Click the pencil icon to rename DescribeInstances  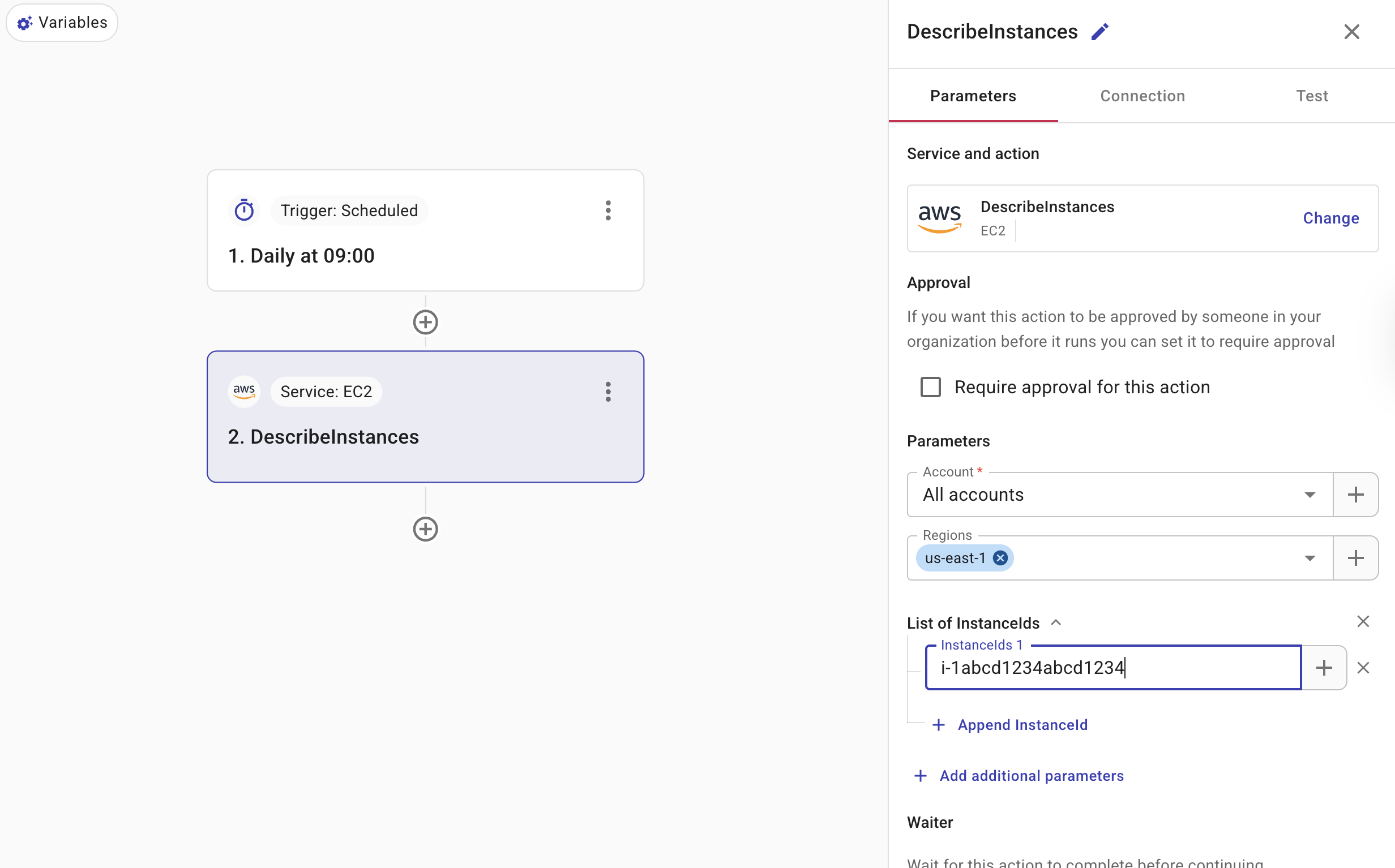click(1099, 32)
